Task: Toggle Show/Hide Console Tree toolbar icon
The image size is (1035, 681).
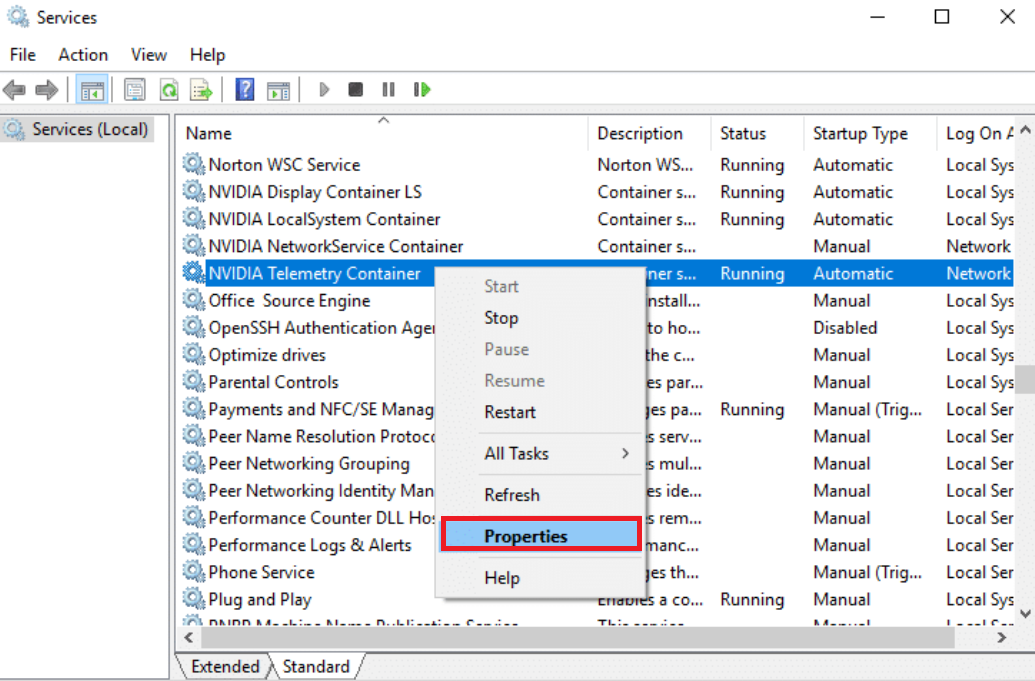Action: (92, 90)
